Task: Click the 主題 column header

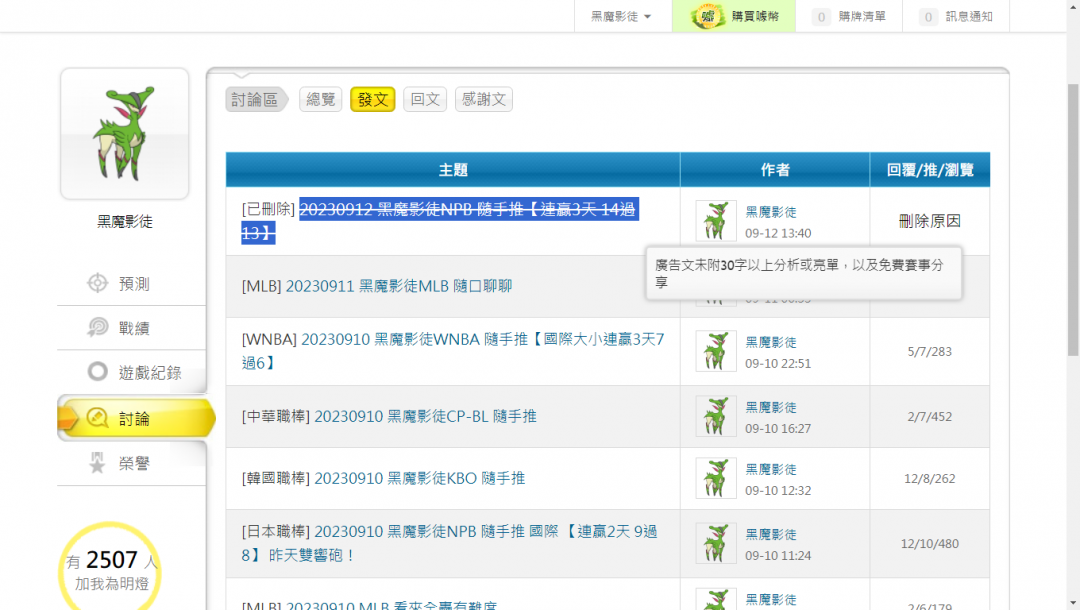Action: [453, 170]
